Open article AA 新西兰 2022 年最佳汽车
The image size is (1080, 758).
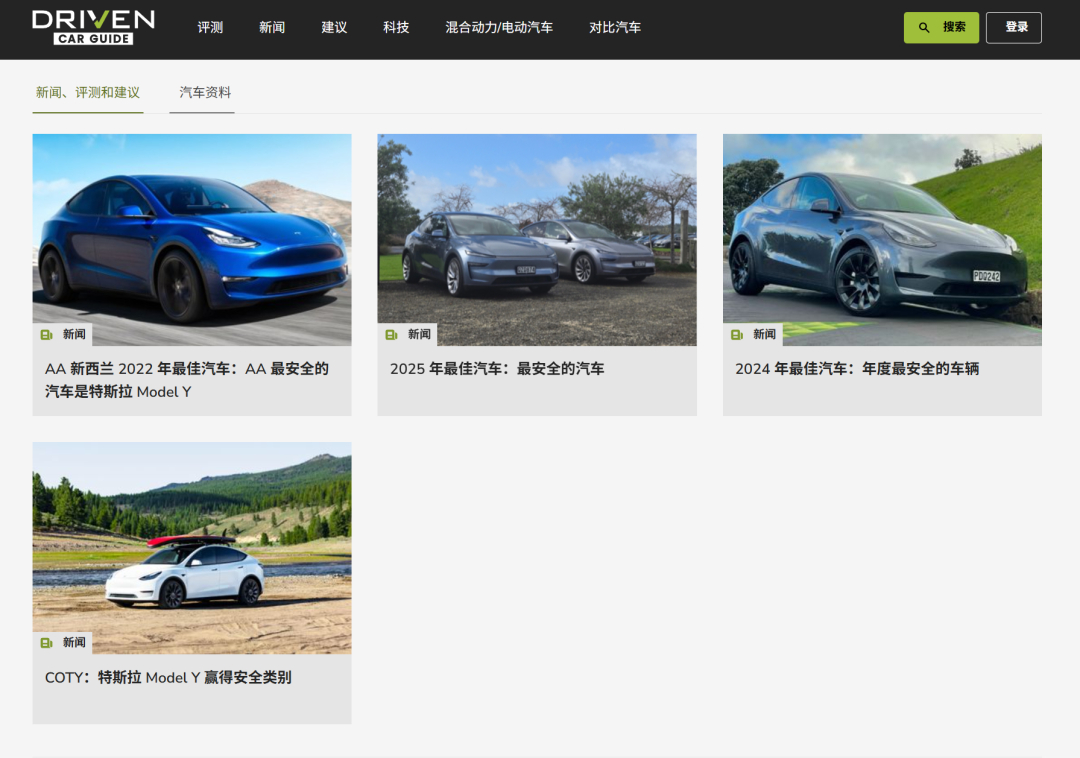pyautogui.click(x=187, y=380)
